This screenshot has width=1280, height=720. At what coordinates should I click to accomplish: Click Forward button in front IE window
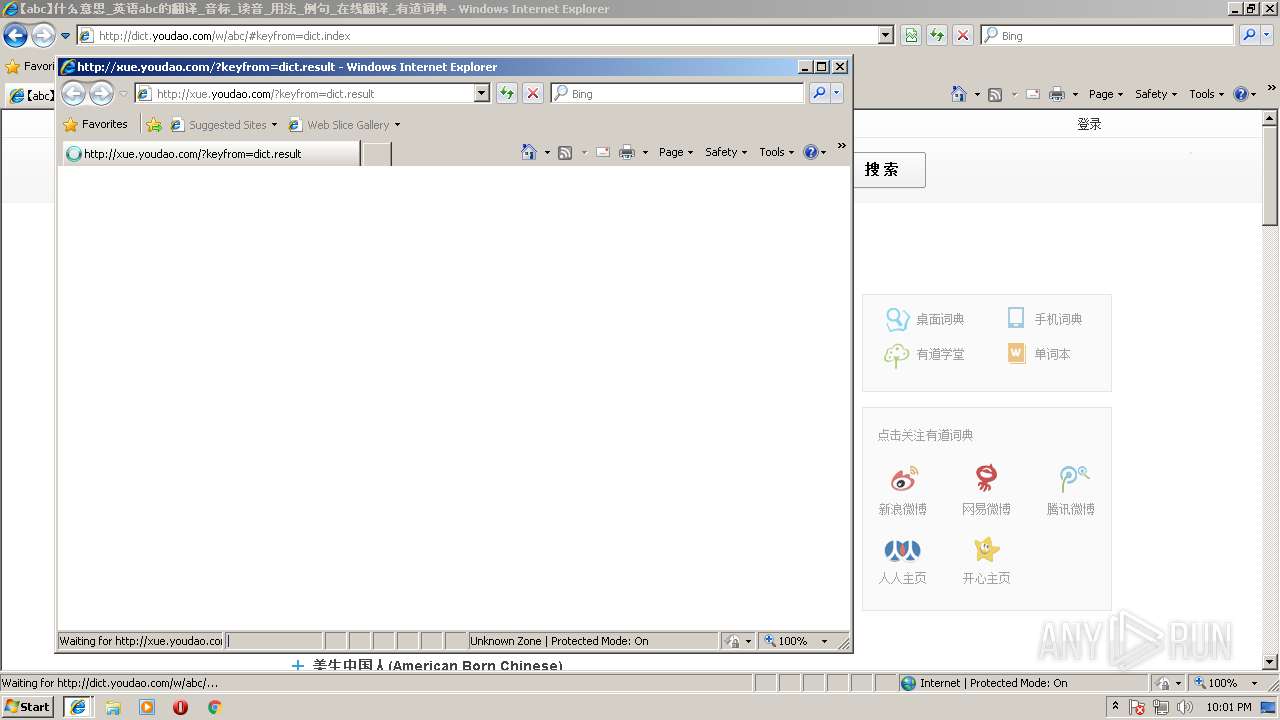[102, 94]
